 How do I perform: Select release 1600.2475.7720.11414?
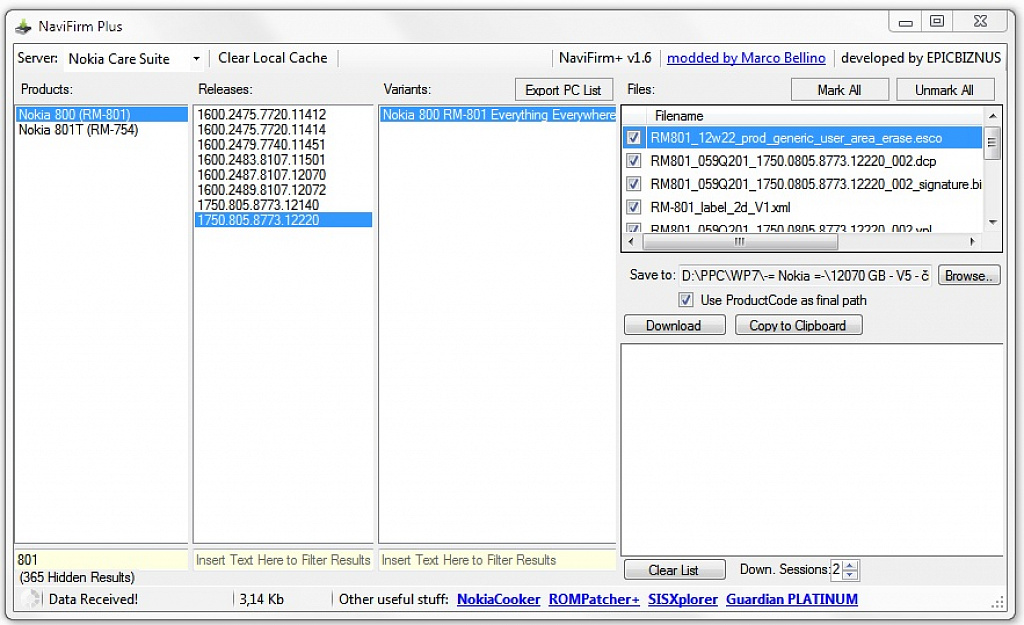[x=283, y=129]
